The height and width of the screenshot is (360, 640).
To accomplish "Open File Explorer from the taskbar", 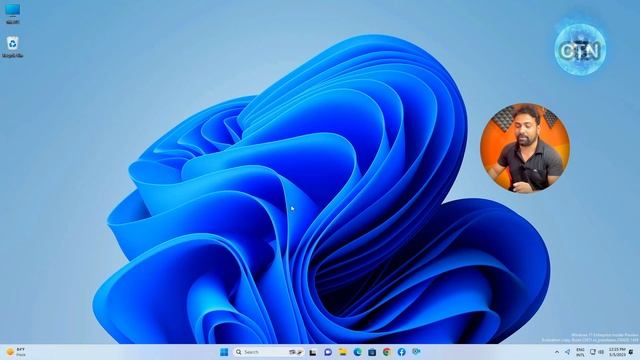I will tap(342, 352).
